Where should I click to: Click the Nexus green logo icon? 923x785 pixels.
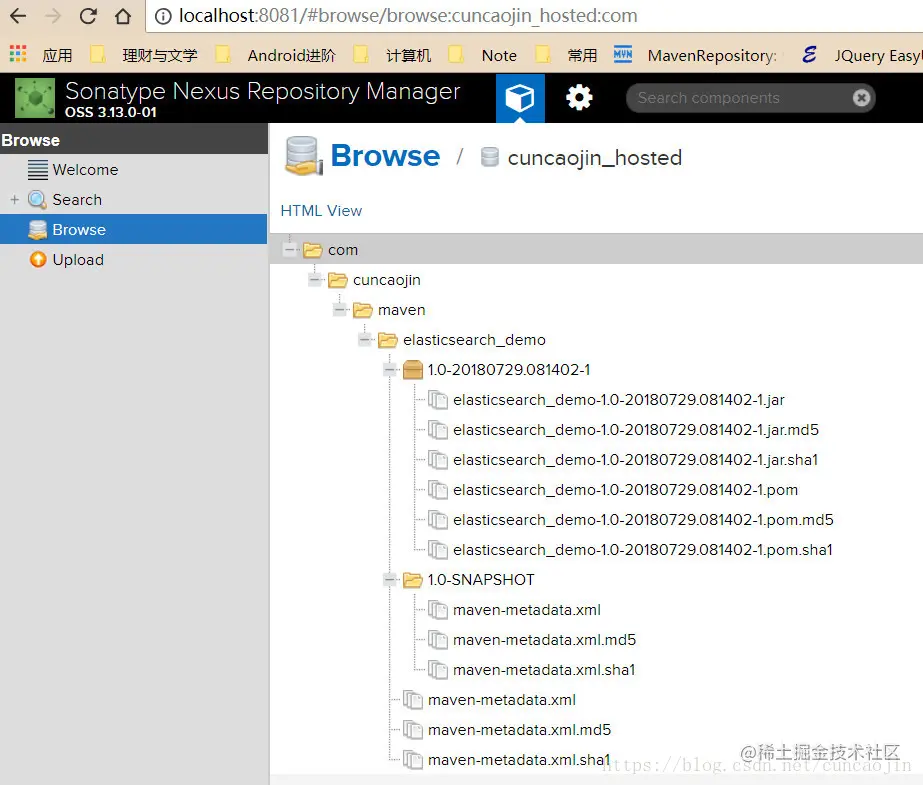pos(35,98)
